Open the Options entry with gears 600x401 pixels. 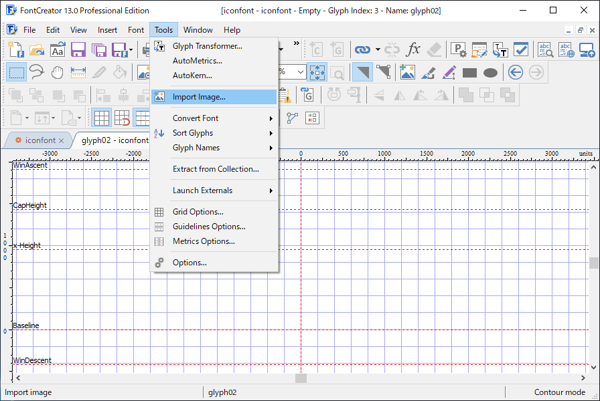click(x=214, y=263)
